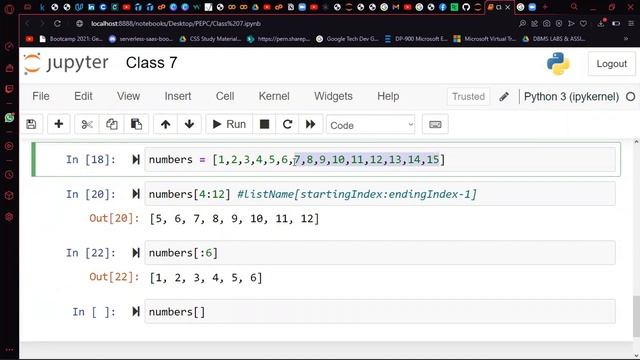Run cell In [18] using its gutter icon
Viewport: 640px width, 360px height.
[136, 160]
